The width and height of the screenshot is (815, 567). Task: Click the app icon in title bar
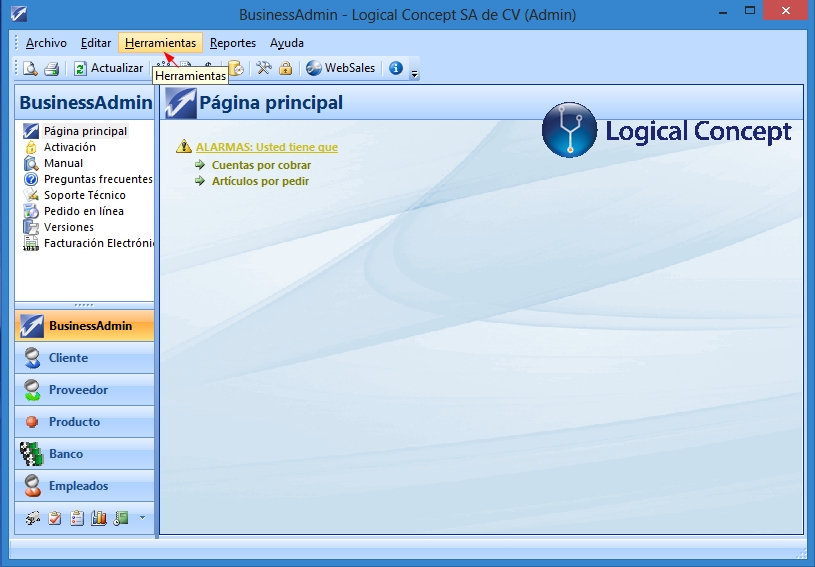pos(19,14)
